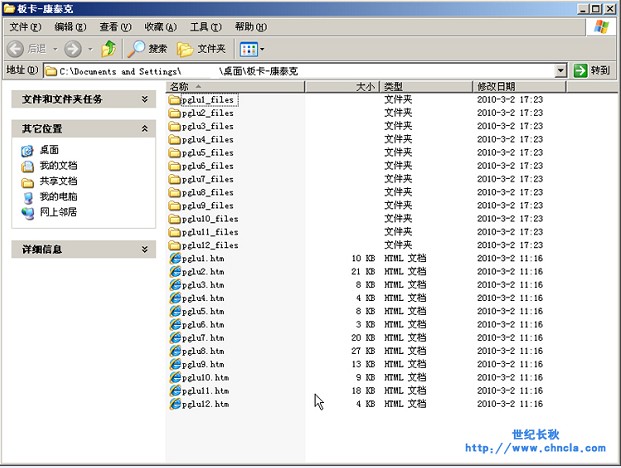Image resolution: width=621 pixels, height=468 pixels.
Task: Select the pglu1_files folder icon
Action: click(x=174, y=100)
